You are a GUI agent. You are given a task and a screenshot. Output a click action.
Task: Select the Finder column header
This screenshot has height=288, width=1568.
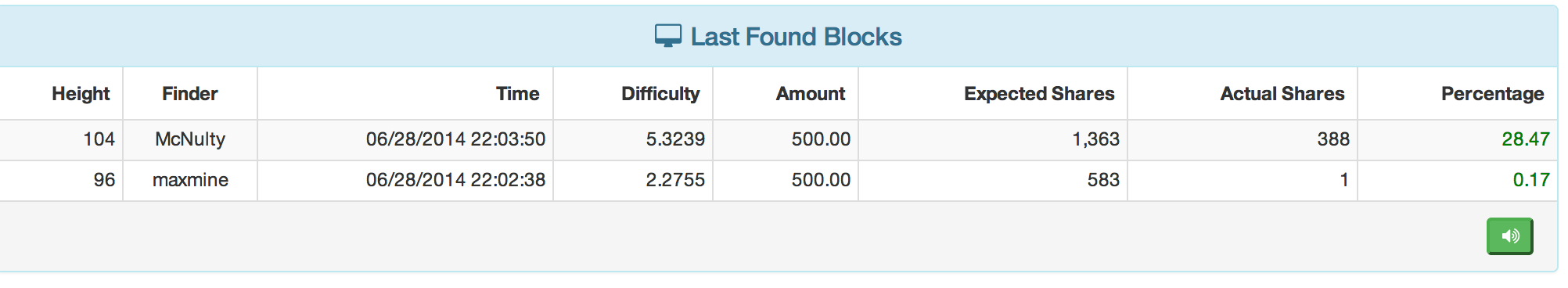190,94
